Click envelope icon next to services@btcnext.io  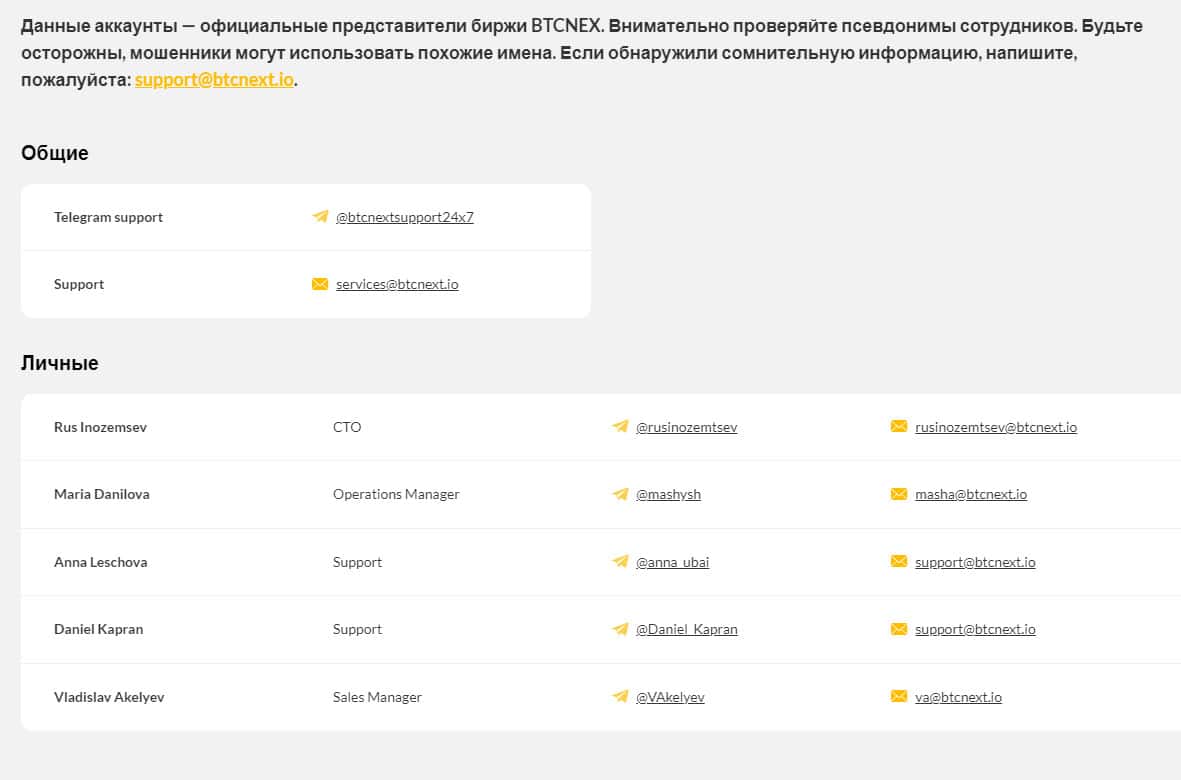320,284
